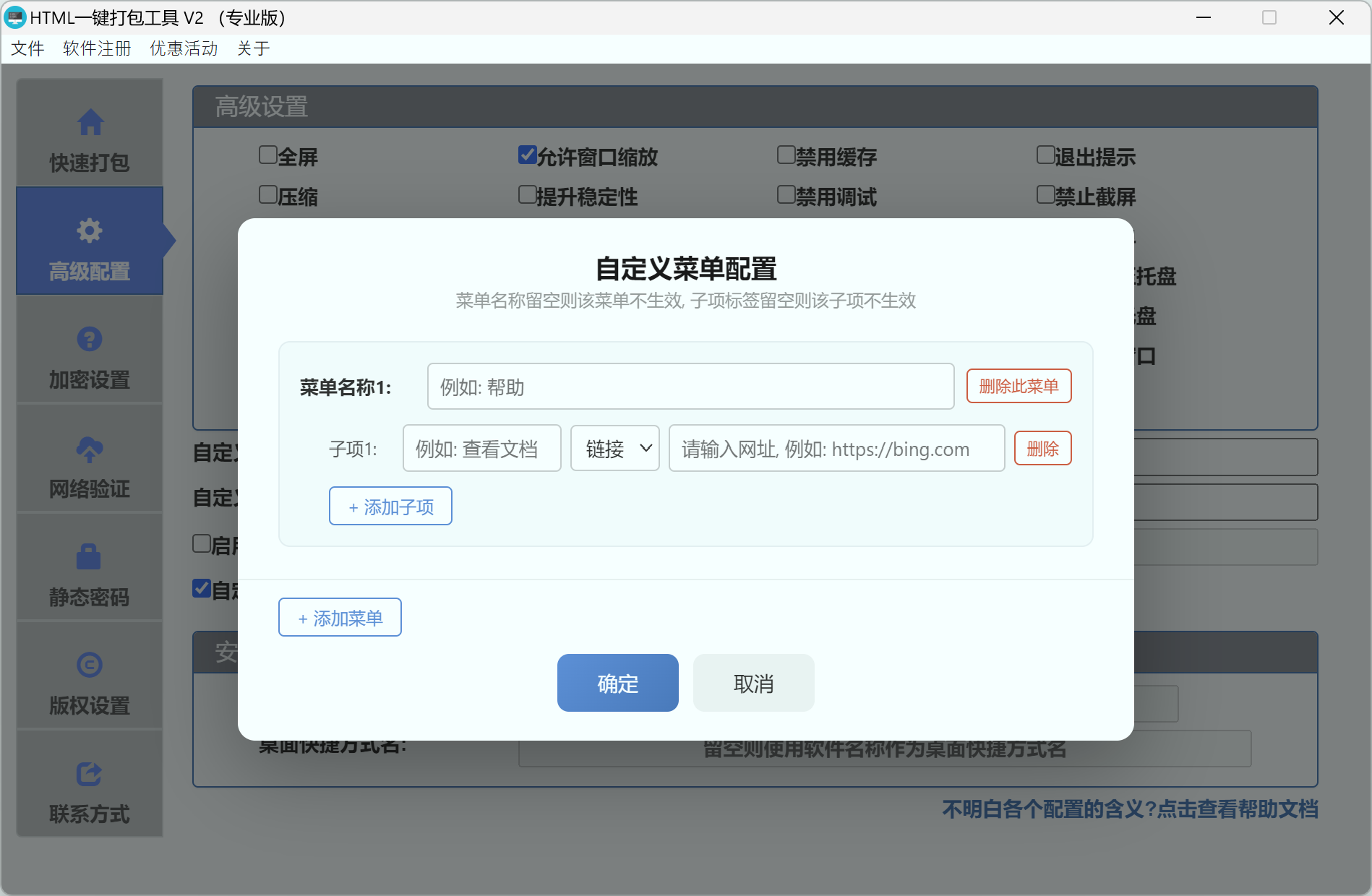This screenshot has width=1372, height=896.
Task: Uncheck 允许窗口缩放
Action: pos(527,154)
